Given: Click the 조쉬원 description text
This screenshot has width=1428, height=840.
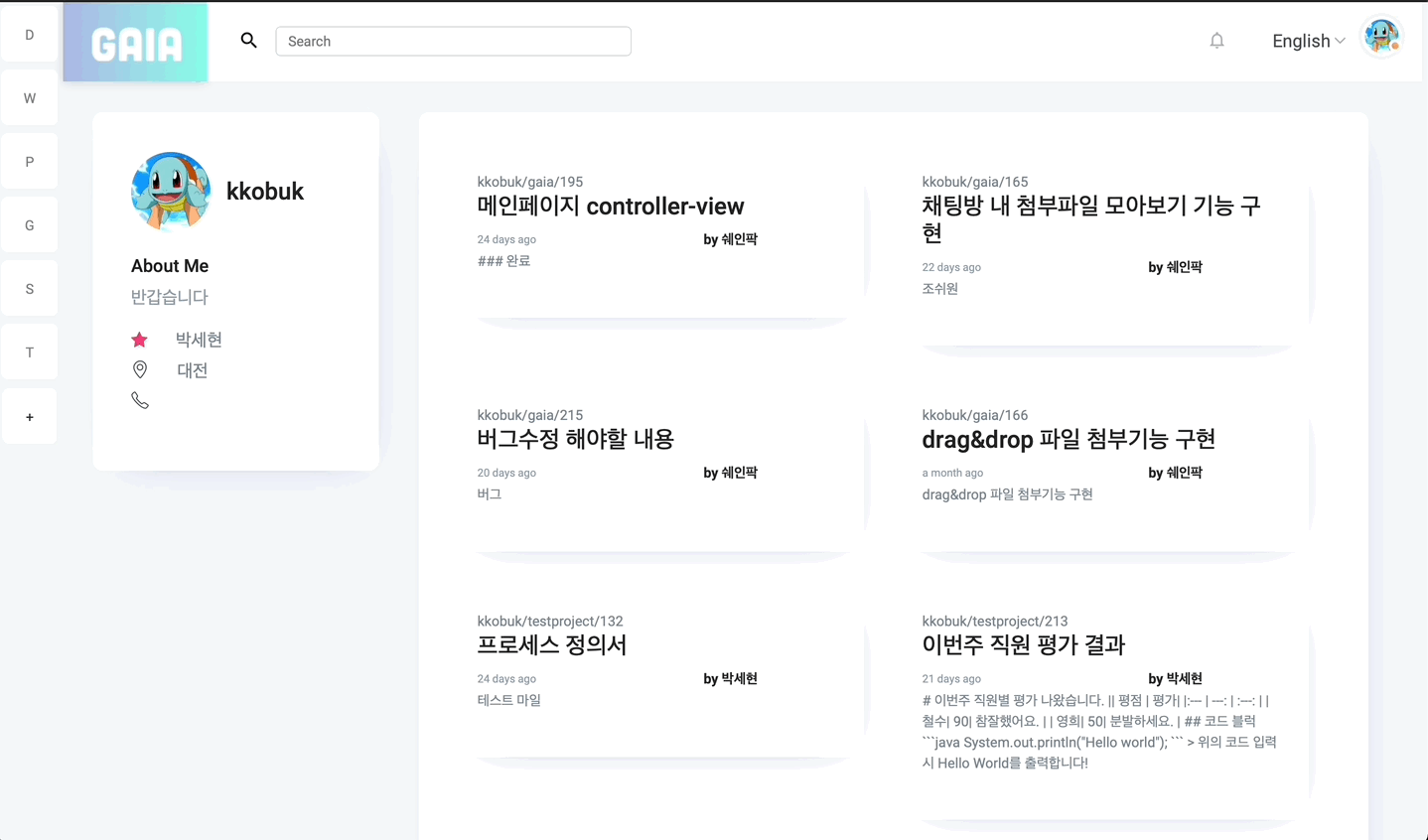Looking at the screenshot, I should (939, 289).
